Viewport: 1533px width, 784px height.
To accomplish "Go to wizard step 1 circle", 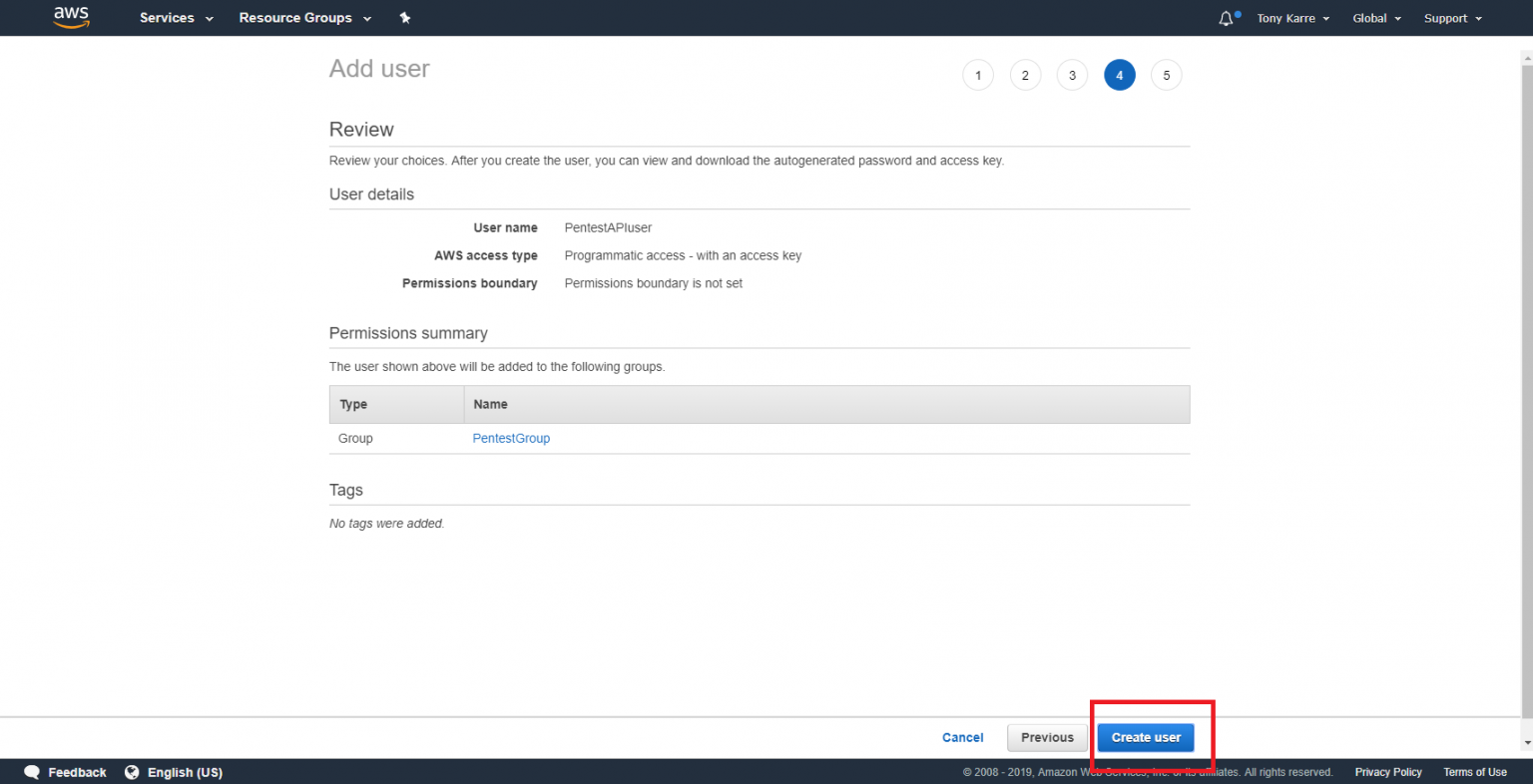I will [978, 75].
